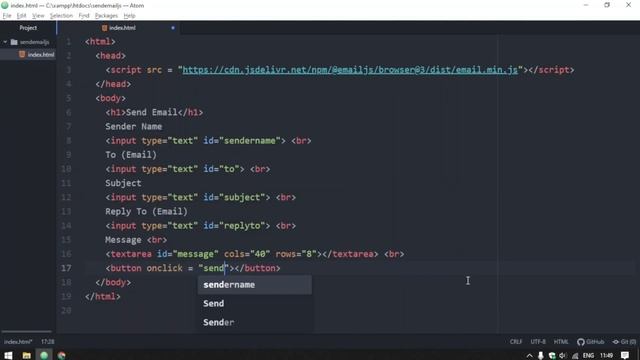Viewport: 640px width, 360px height.
Task: Choose the Sender autocomplete suggestion
Action: 255,322
